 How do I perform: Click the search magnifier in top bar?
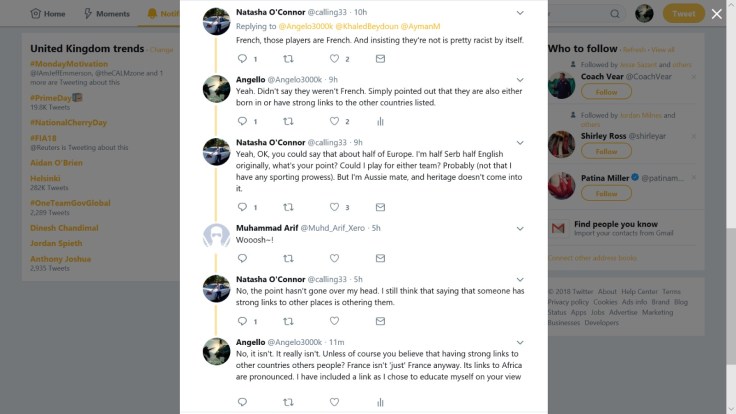pos(615,14)
